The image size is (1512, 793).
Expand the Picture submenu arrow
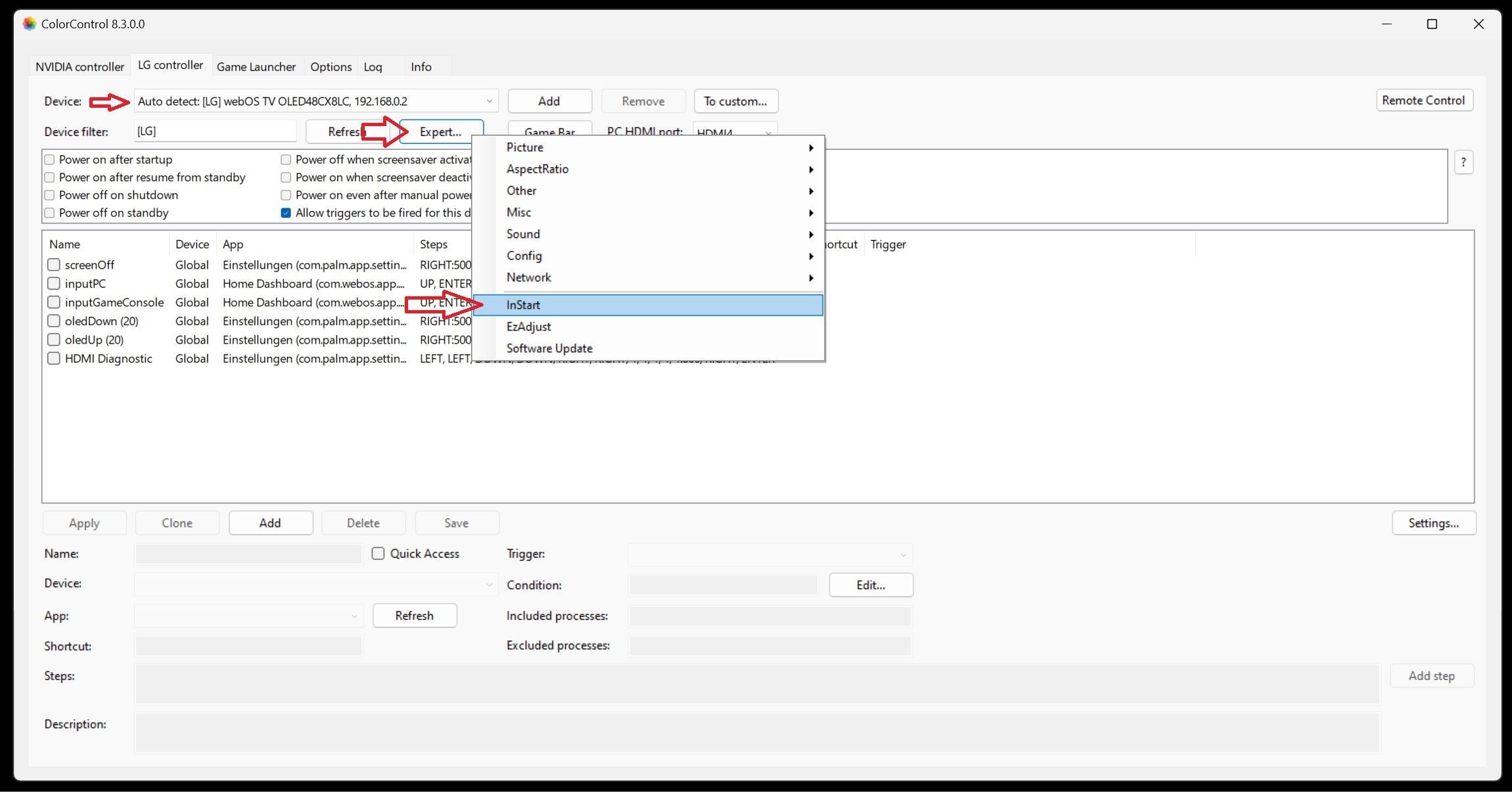pos(811,148)
